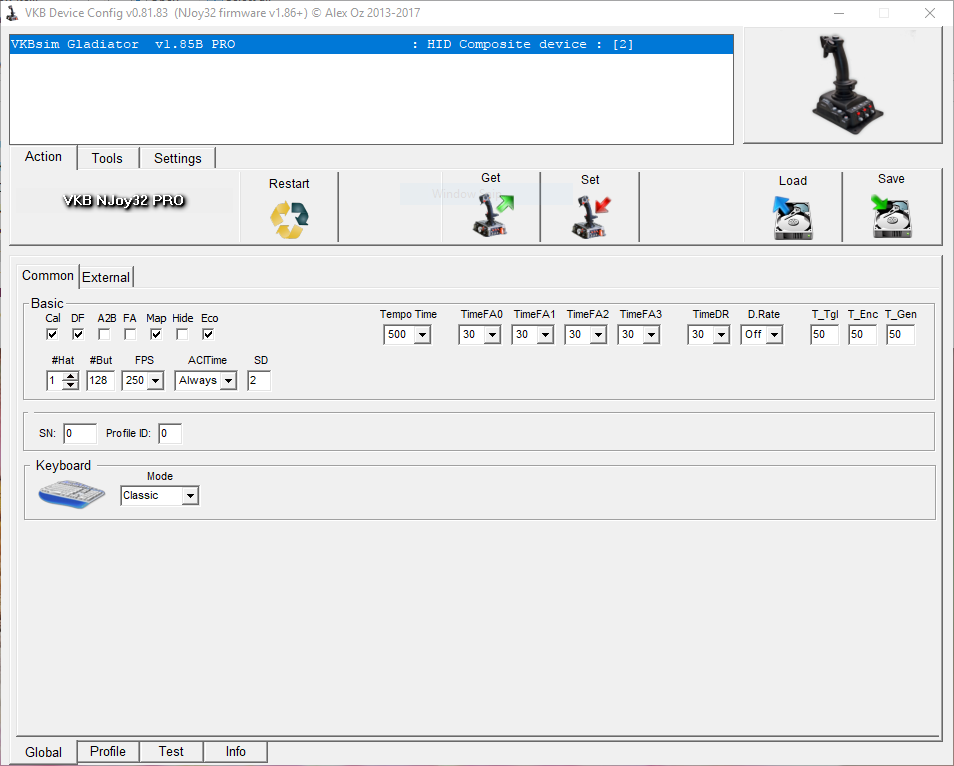This screenshot has width=954, height=766.
Task: Click the Load hard drive icon
Action: coord(792,218)
